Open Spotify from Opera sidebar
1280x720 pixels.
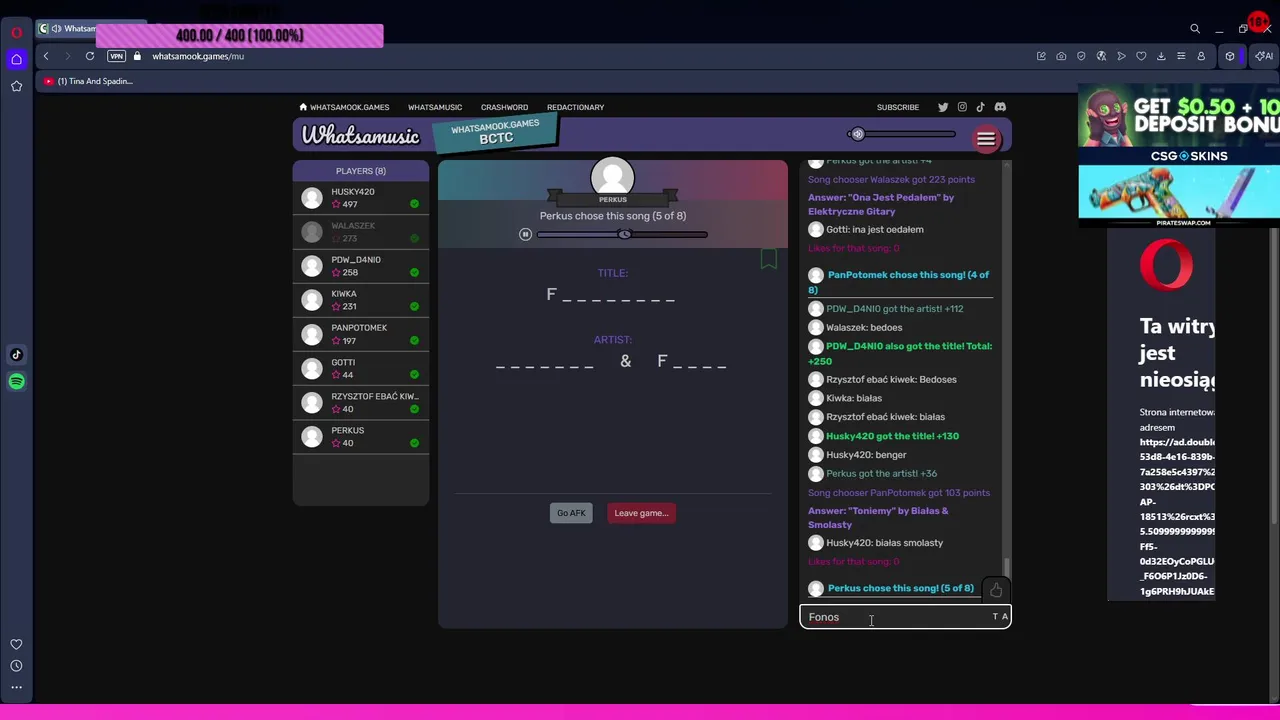point(16,381)
